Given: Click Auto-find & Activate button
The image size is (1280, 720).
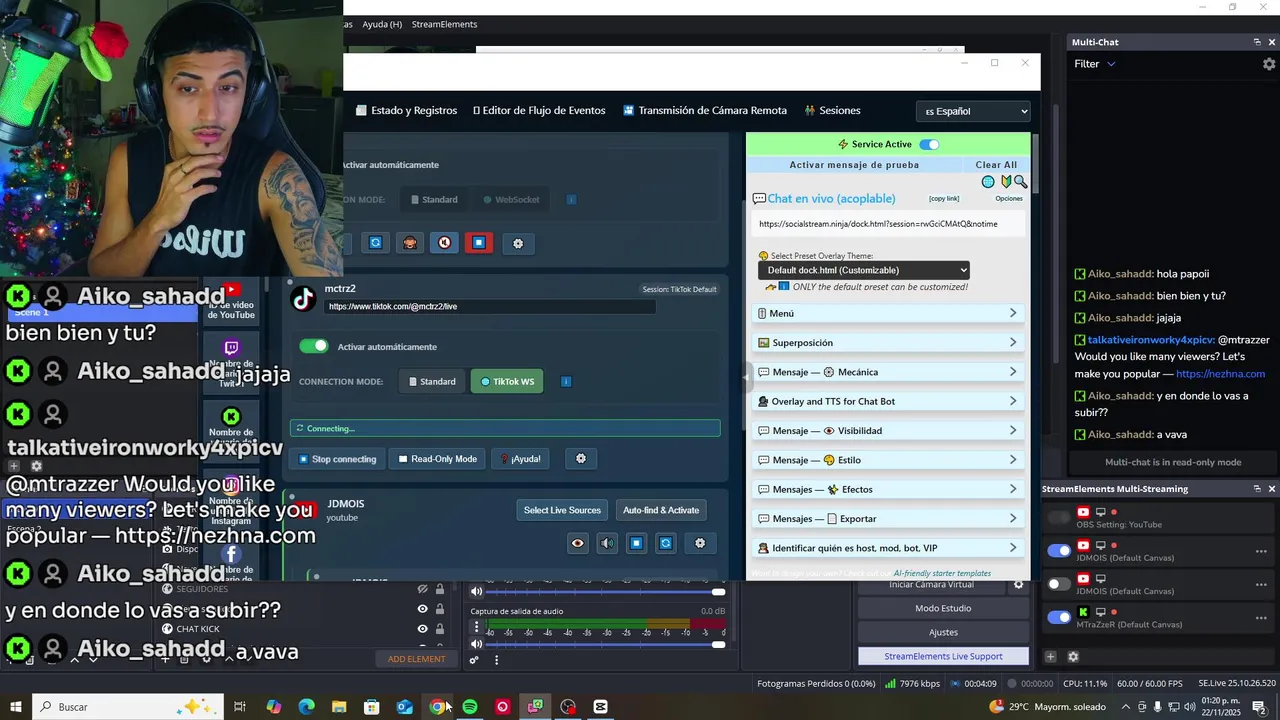Looking at the screenshot, I should [661, 510].
